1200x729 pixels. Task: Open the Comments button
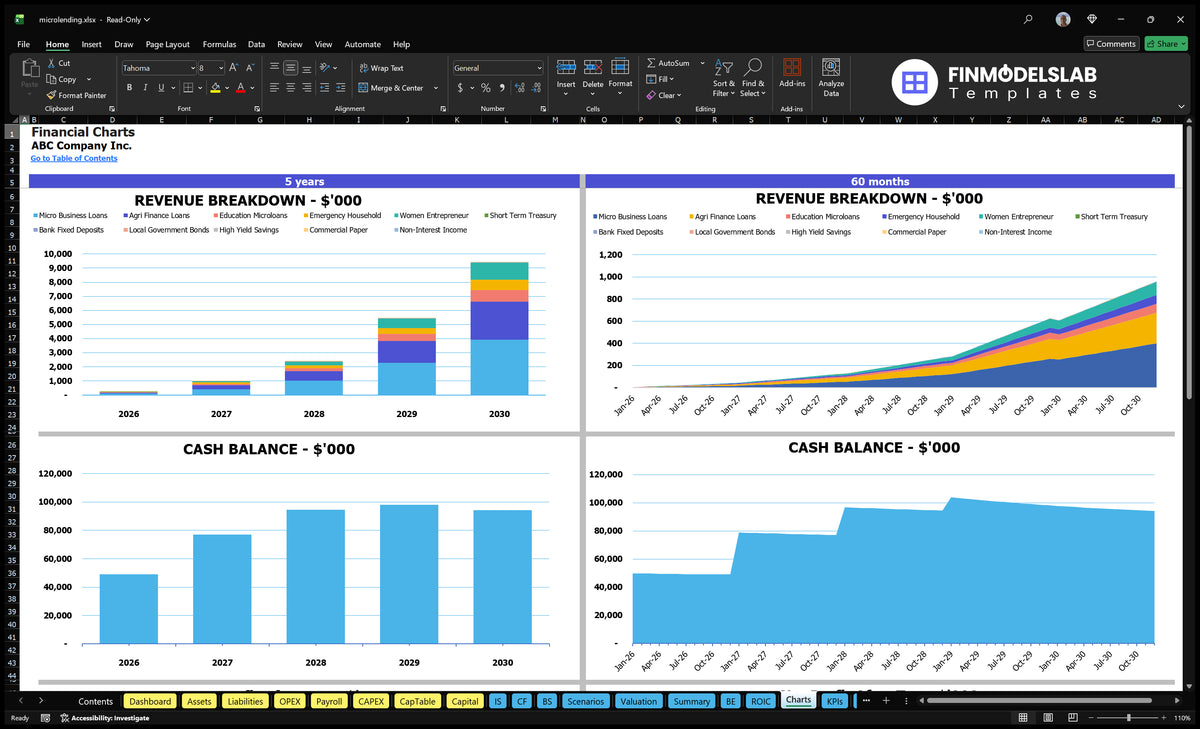click(x=1111, y=44)
